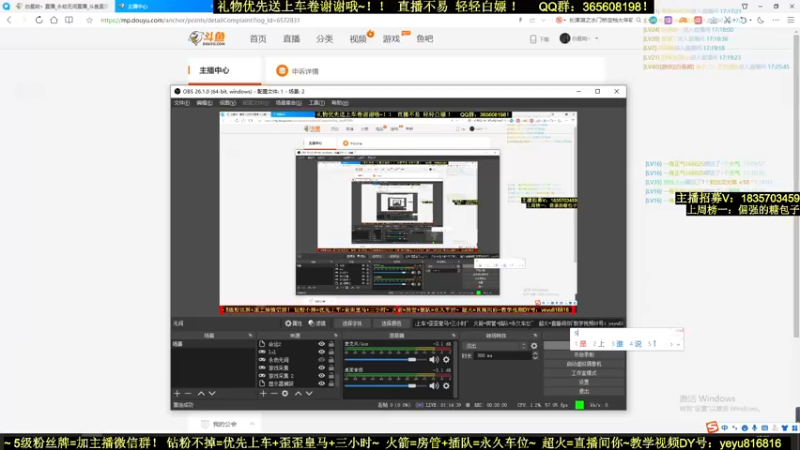The width and height of the screenshot is (800, 450).
Task: Toggle visibility of the 游戏采集 source
Action: [321, 367]
